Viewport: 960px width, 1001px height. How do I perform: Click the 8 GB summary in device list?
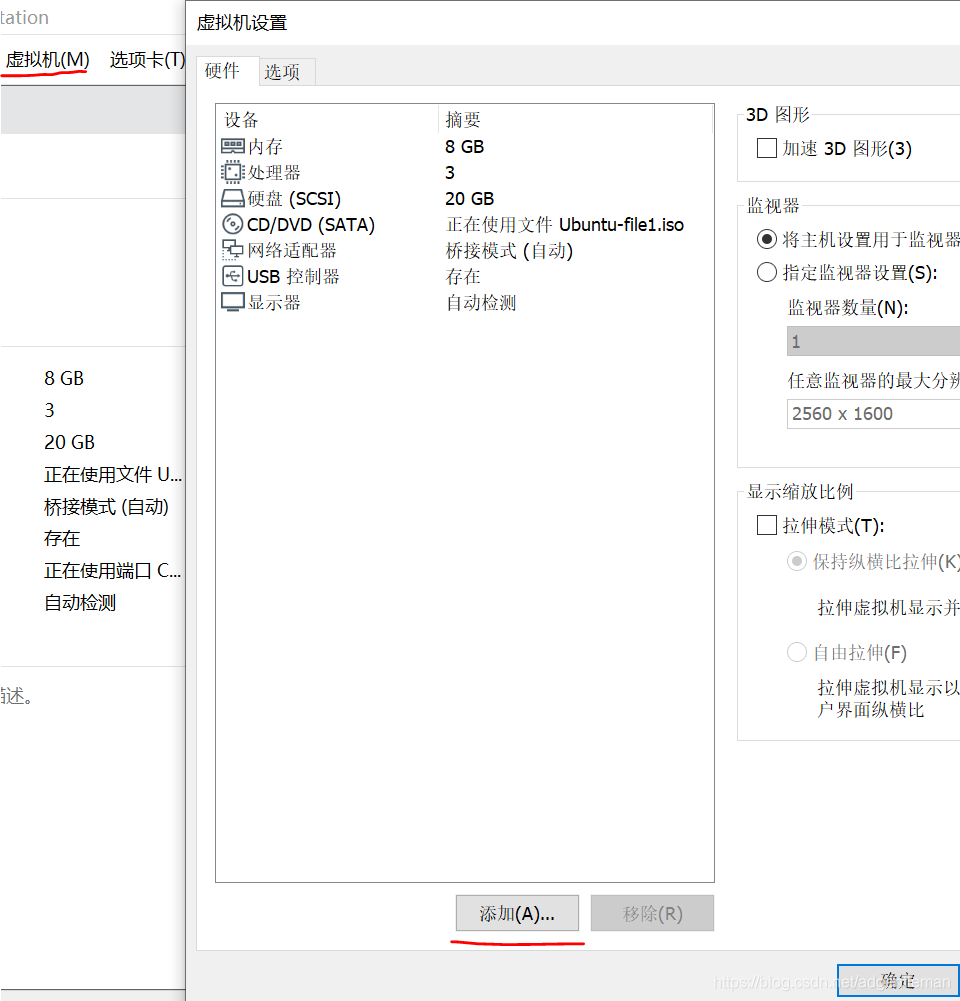pyautogui.click(x=465, y=146)
